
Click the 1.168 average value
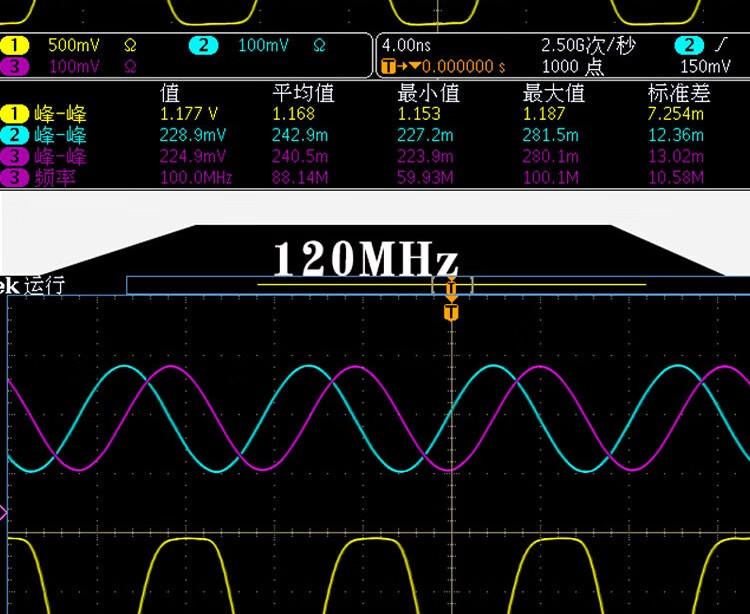294,114
